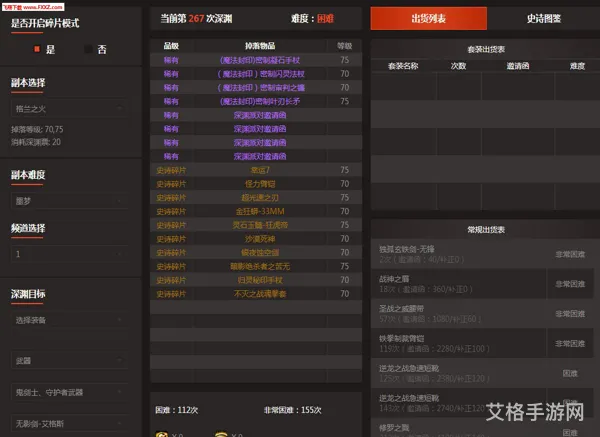Click the 邀请函 column header

pos(518,66)
